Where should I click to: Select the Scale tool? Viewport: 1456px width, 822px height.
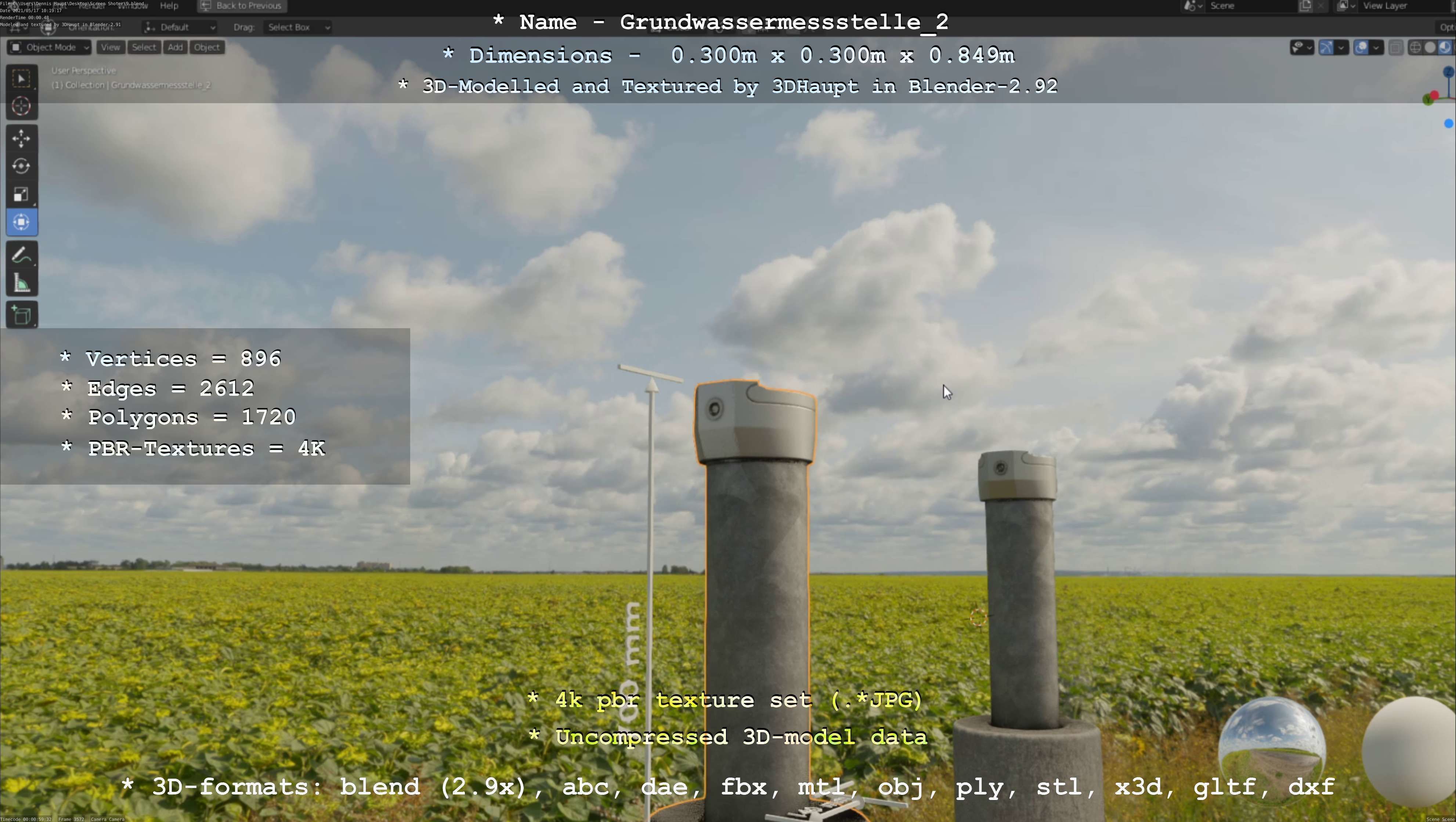(21, 194)
